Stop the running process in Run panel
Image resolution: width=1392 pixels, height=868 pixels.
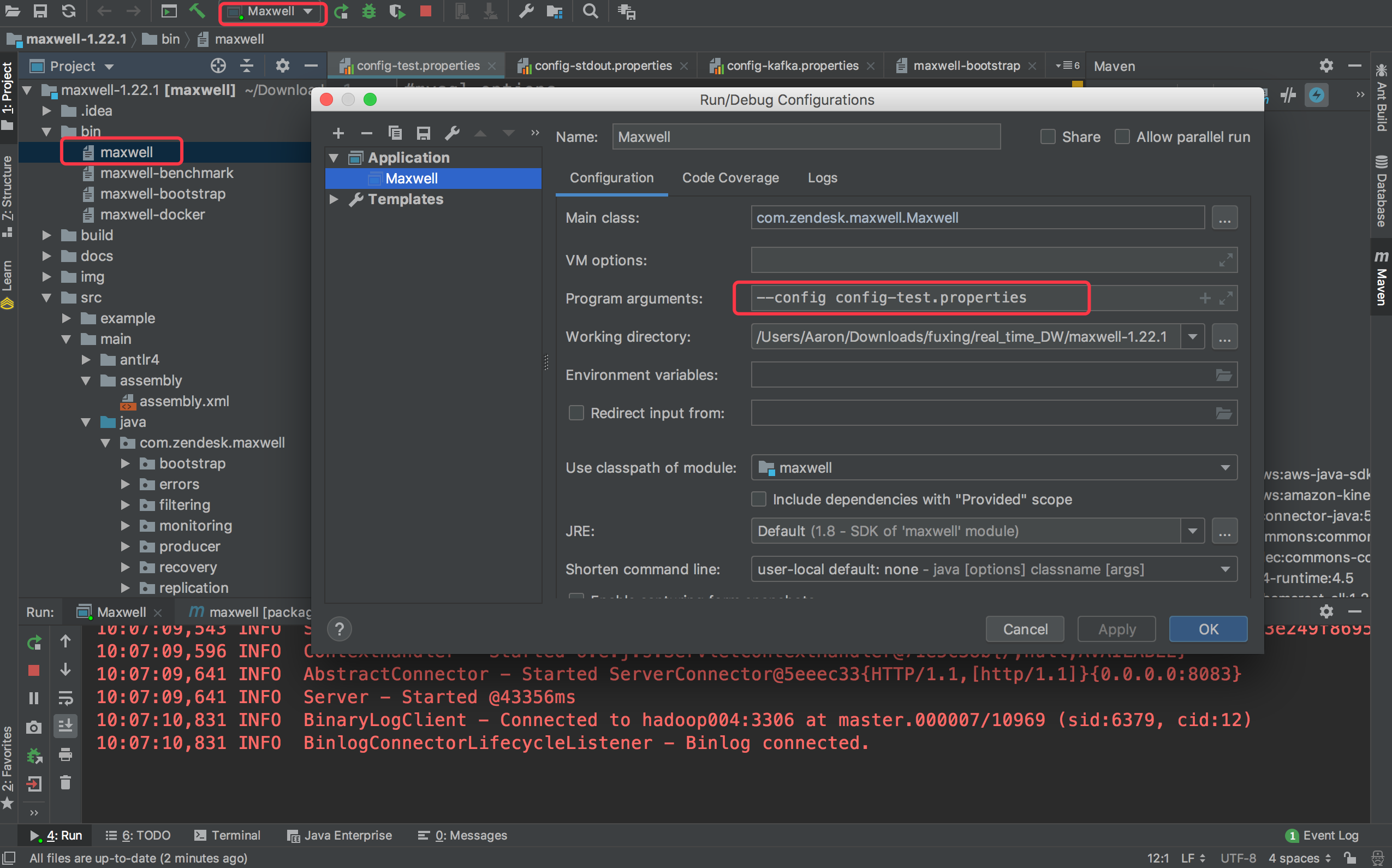(34, 670)
